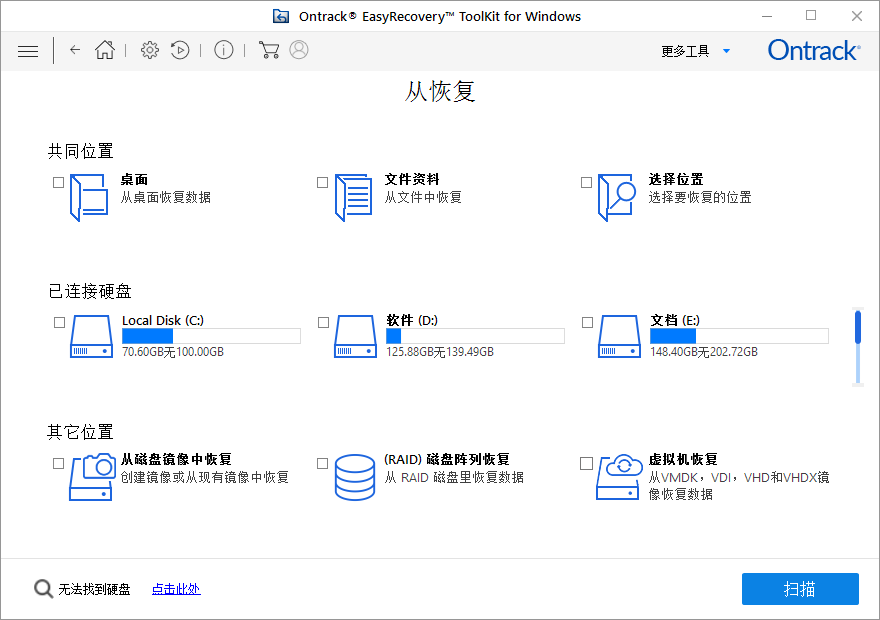Click the 选择位置 search folder icon
This screenshot has width=880, height=620.
coord(617,198)
